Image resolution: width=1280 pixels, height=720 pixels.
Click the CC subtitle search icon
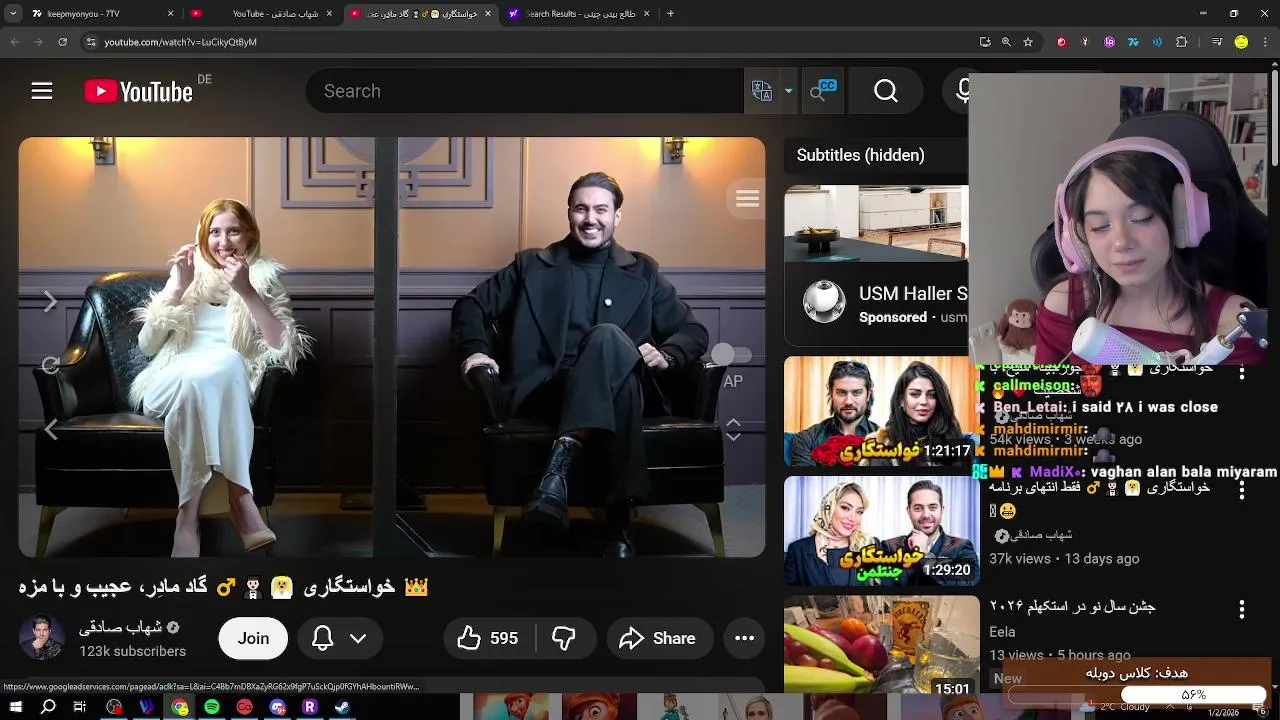pyautogui.click(x=822, y=90)
